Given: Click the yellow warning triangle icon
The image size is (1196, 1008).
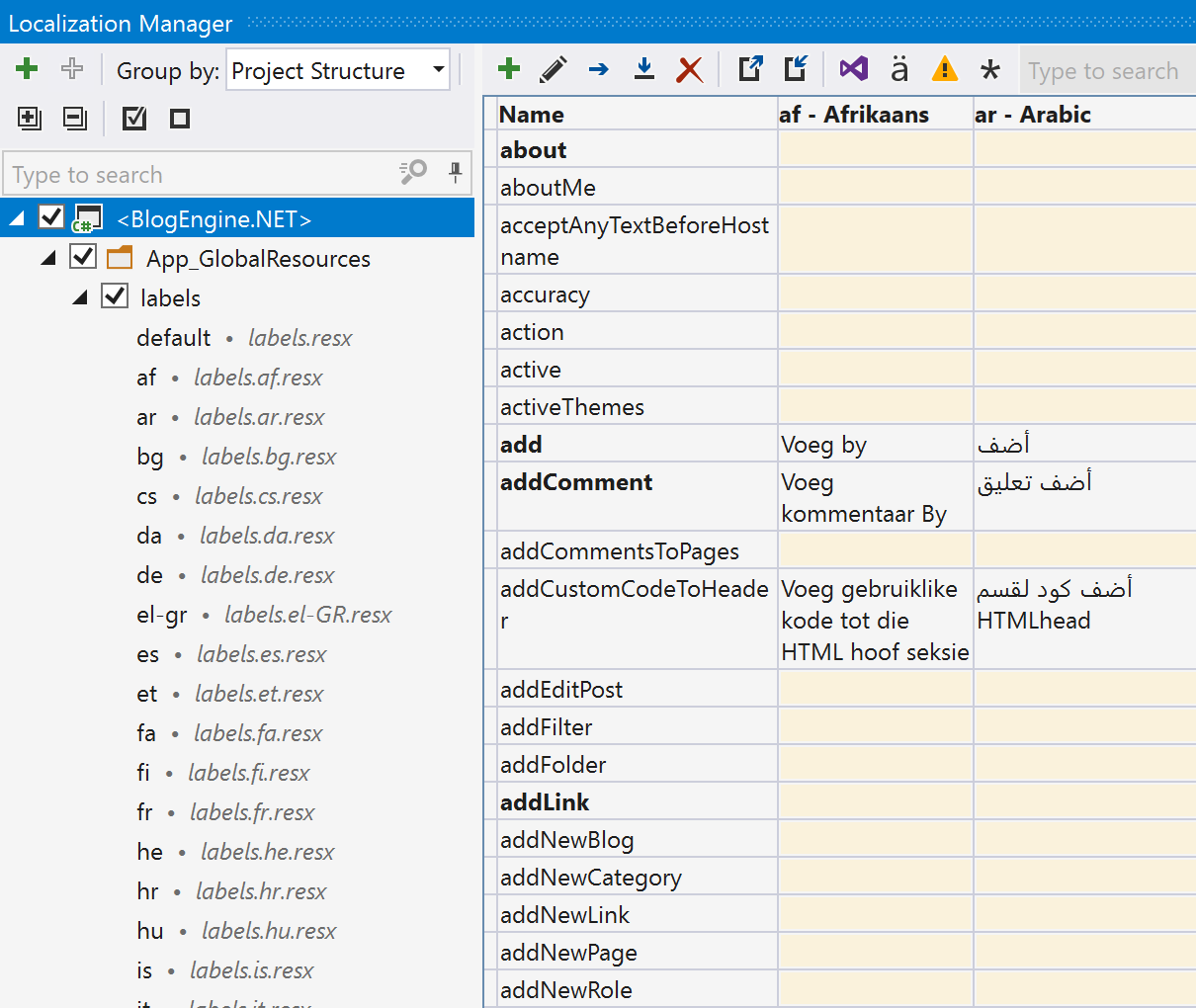Looking at the screenshot, I should pyautogui.click(x=945, y=69).
